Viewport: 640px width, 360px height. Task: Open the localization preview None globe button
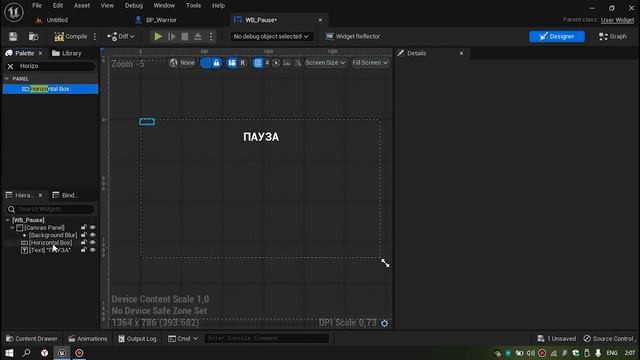(182, 62)
